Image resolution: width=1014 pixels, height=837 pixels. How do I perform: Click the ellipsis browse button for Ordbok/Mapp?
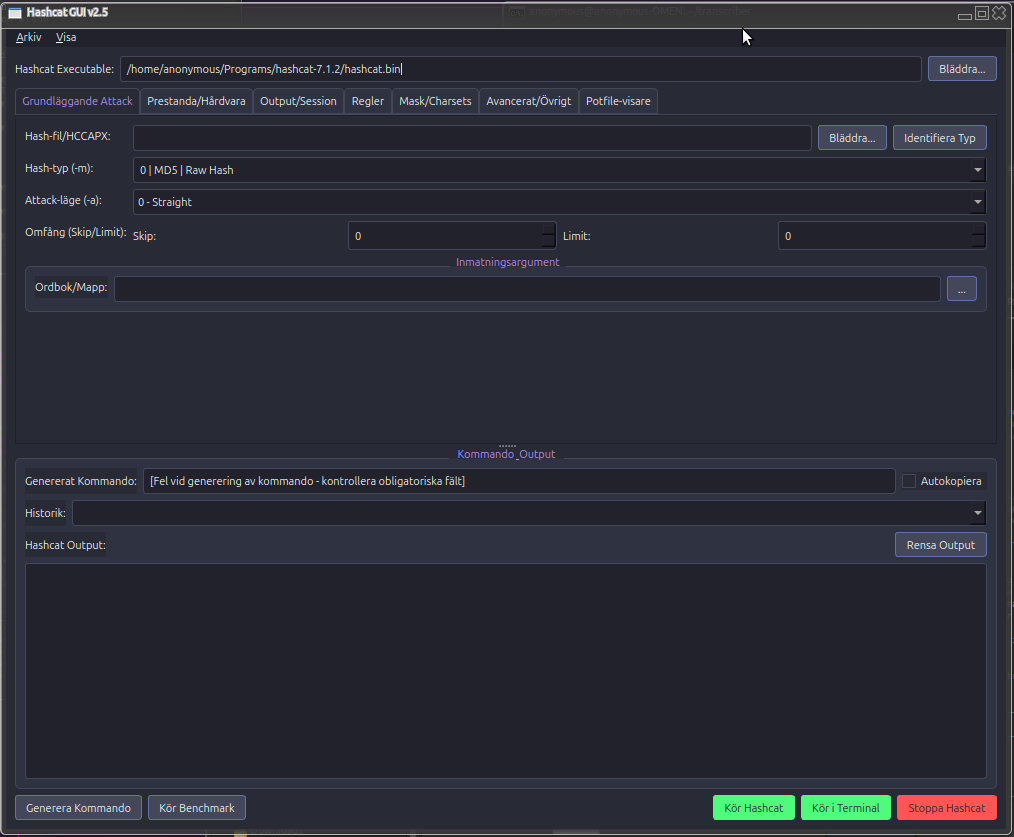pyautogui.click(x=962, y=289)
